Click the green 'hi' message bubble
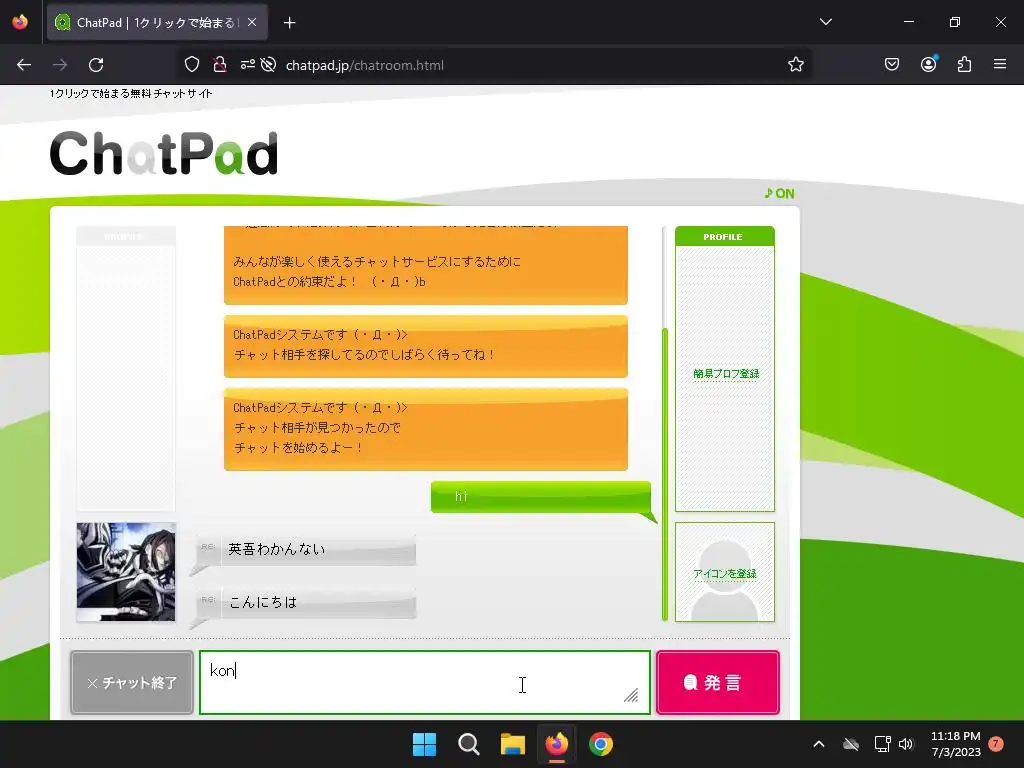 (541, 497)
